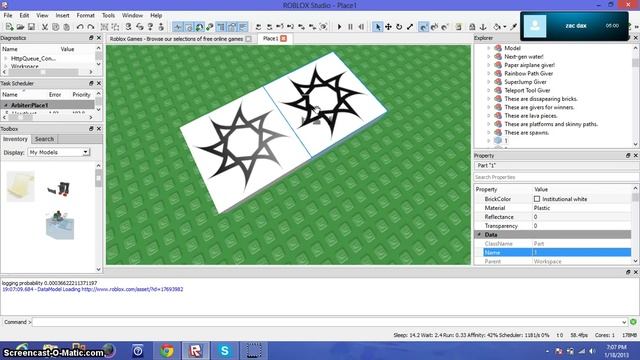Image resolution: width=640 pixels, height=360 pixels.
Task: Select the Rotate tool
Action: click(399, 27)
